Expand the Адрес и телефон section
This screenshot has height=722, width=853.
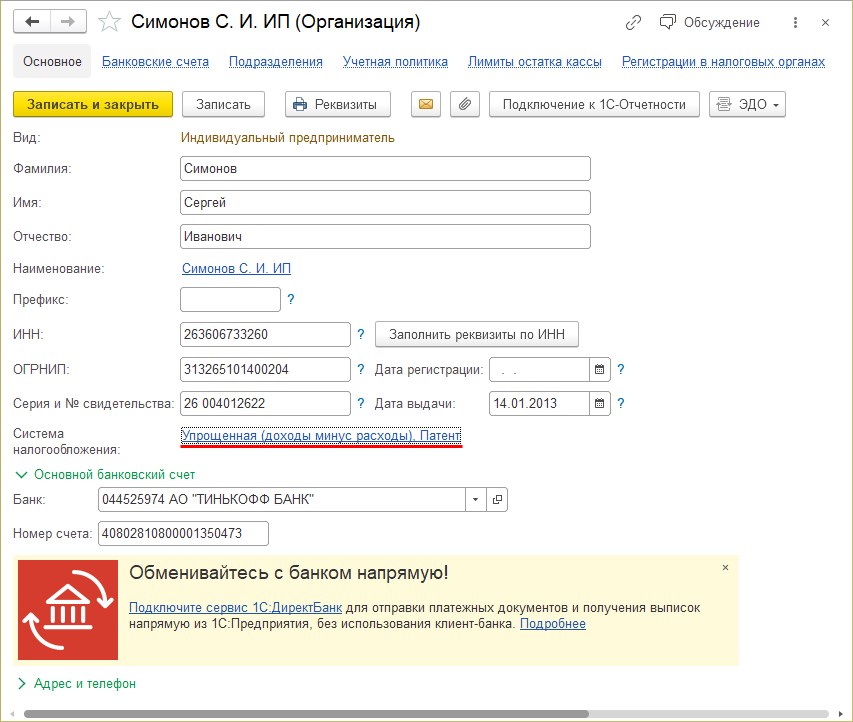click(x=77, y=683)
